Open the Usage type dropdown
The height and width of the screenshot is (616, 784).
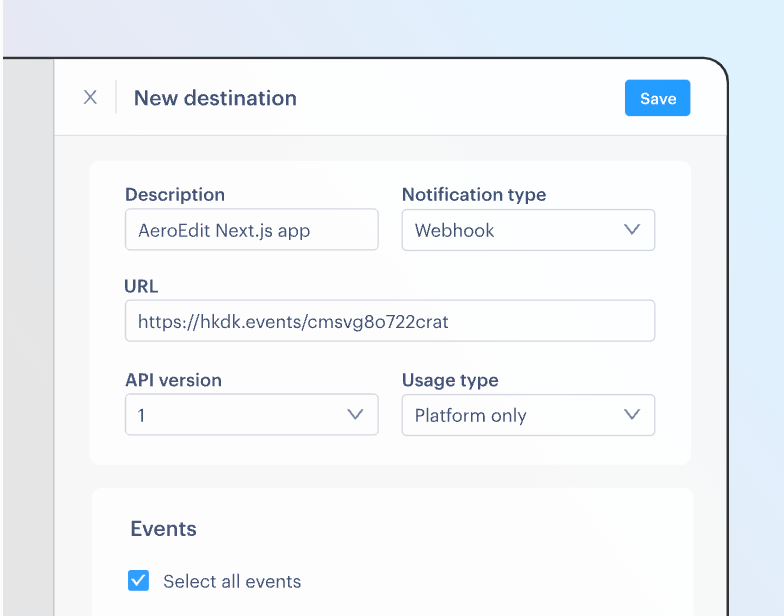(x=528, y=414)
